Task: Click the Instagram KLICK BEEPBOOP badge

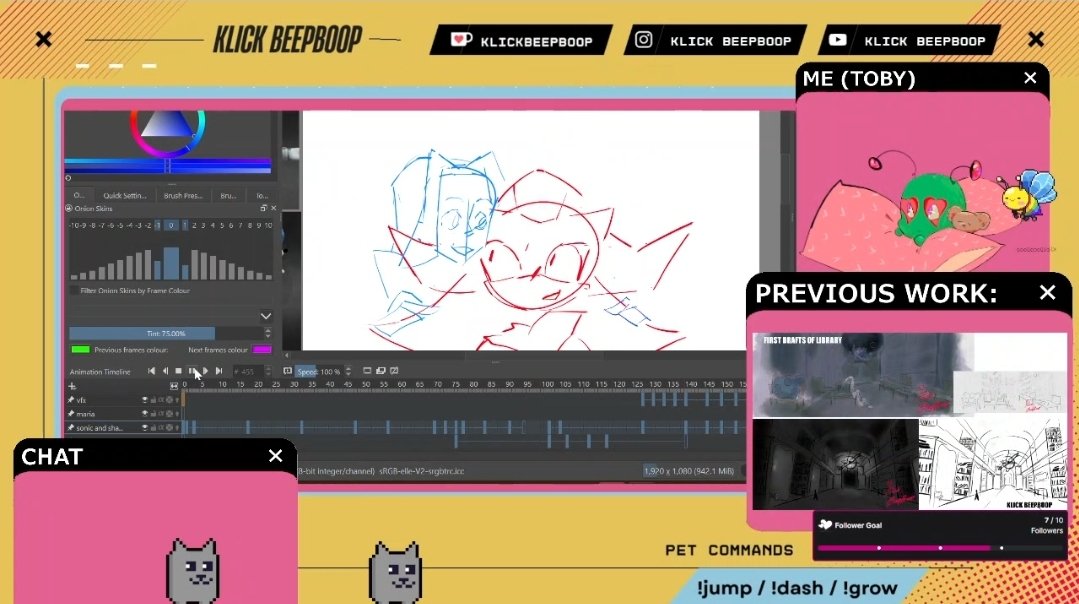Action: [x=714, y=40]
